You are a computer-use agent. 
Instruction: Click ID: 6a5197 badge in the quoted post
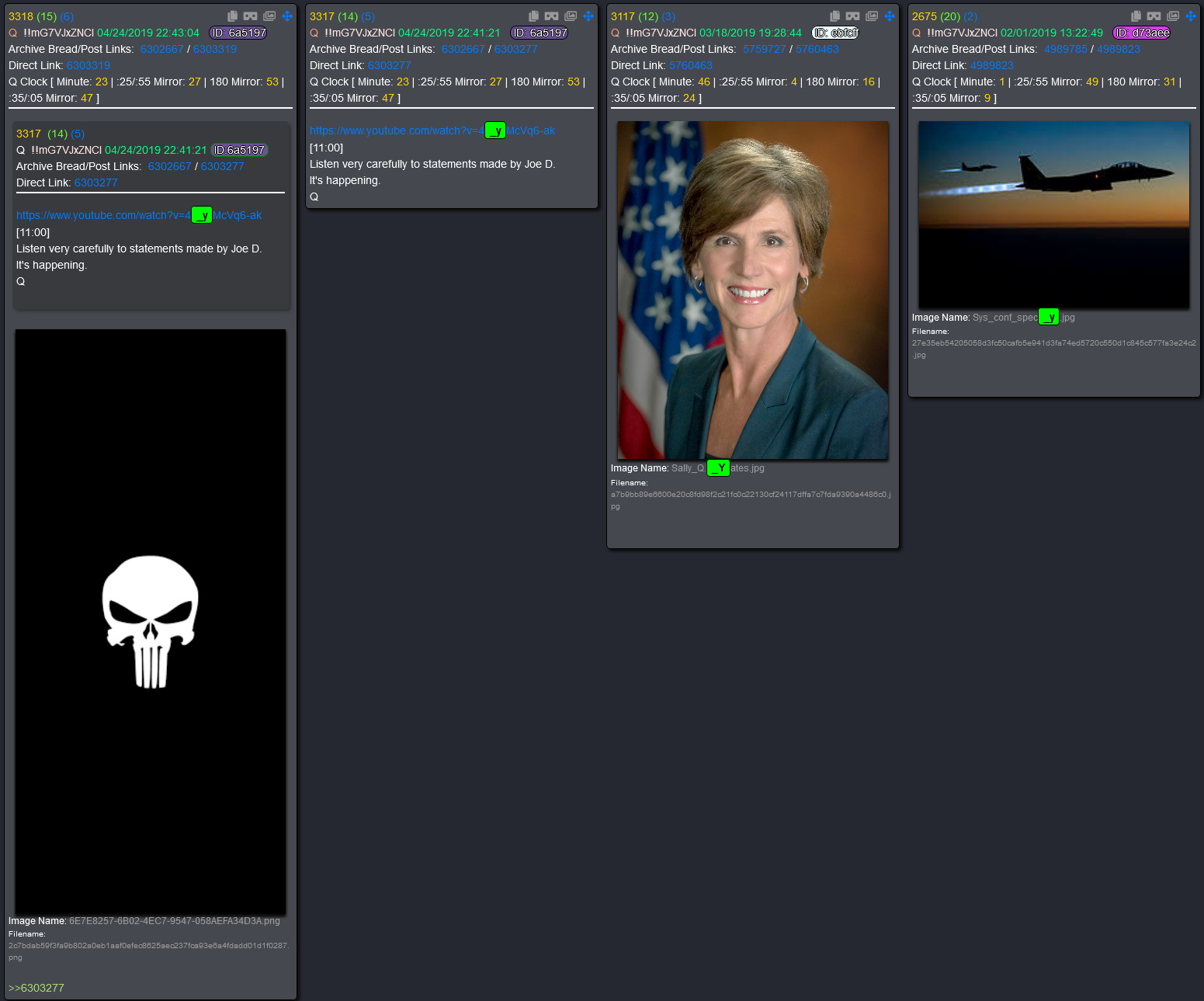coord(239,150)
